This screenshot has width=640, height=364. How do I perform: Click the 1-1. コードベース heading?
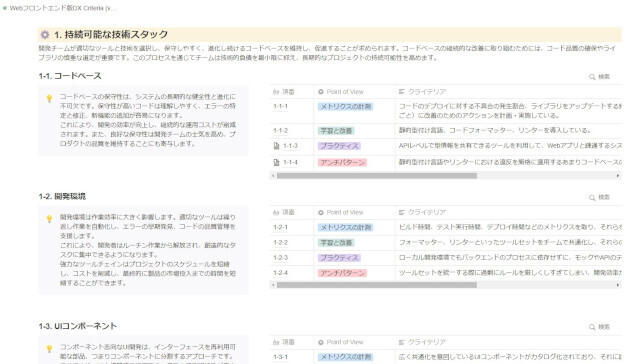pos(70,76)
